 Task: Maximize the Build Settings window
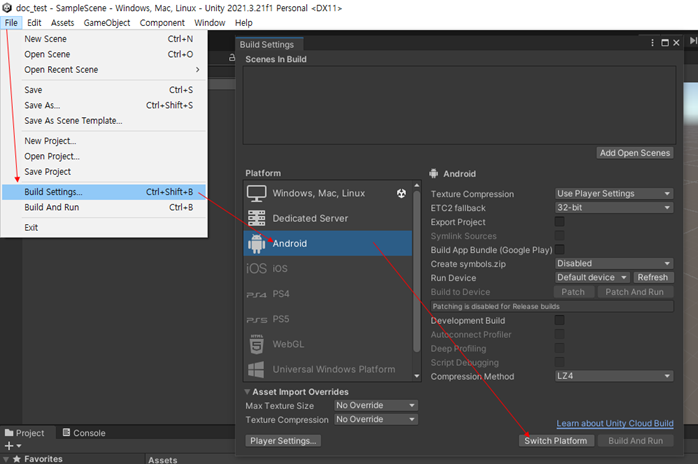point(665,43)
